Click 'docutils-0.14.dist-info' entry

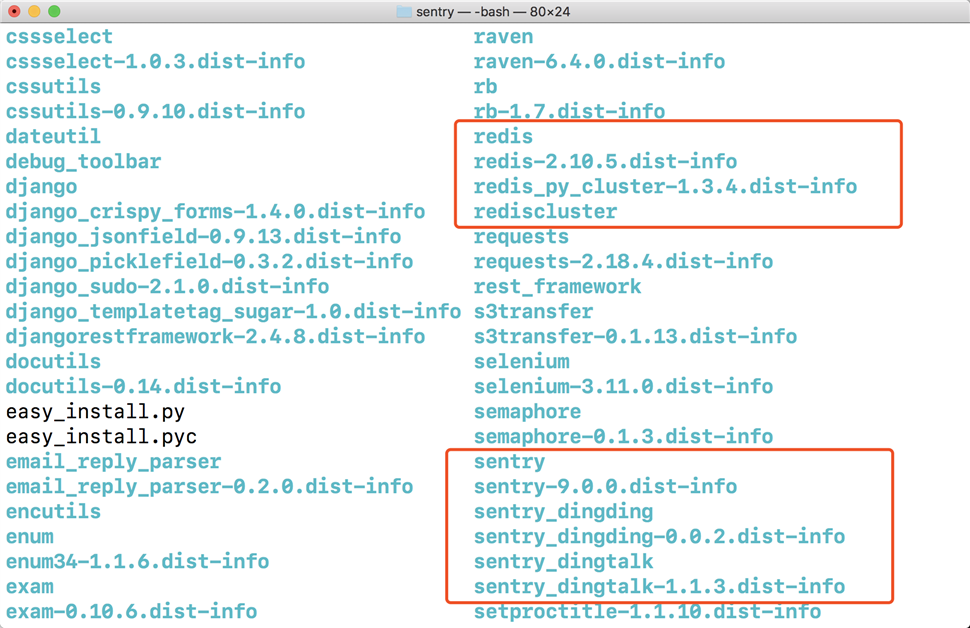tap(144, 387)
